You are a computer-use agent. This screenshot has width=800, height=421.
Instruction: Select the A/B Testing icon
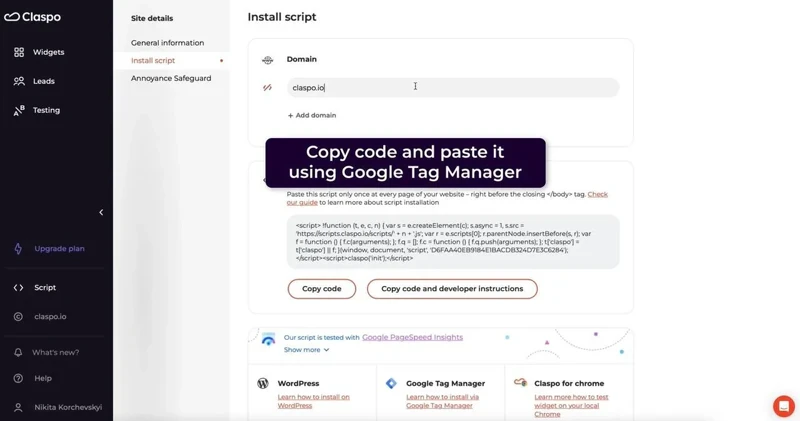click(19, 110)
